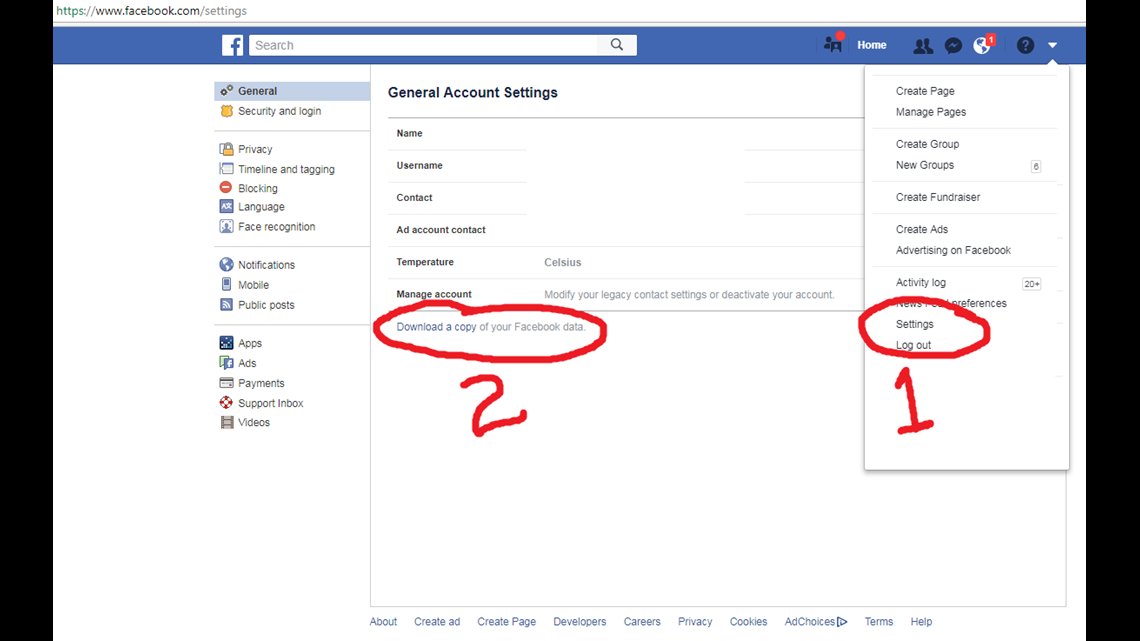Open the friend finder icon with red dot
1140x641 pixels.
[x=833, y=44]
